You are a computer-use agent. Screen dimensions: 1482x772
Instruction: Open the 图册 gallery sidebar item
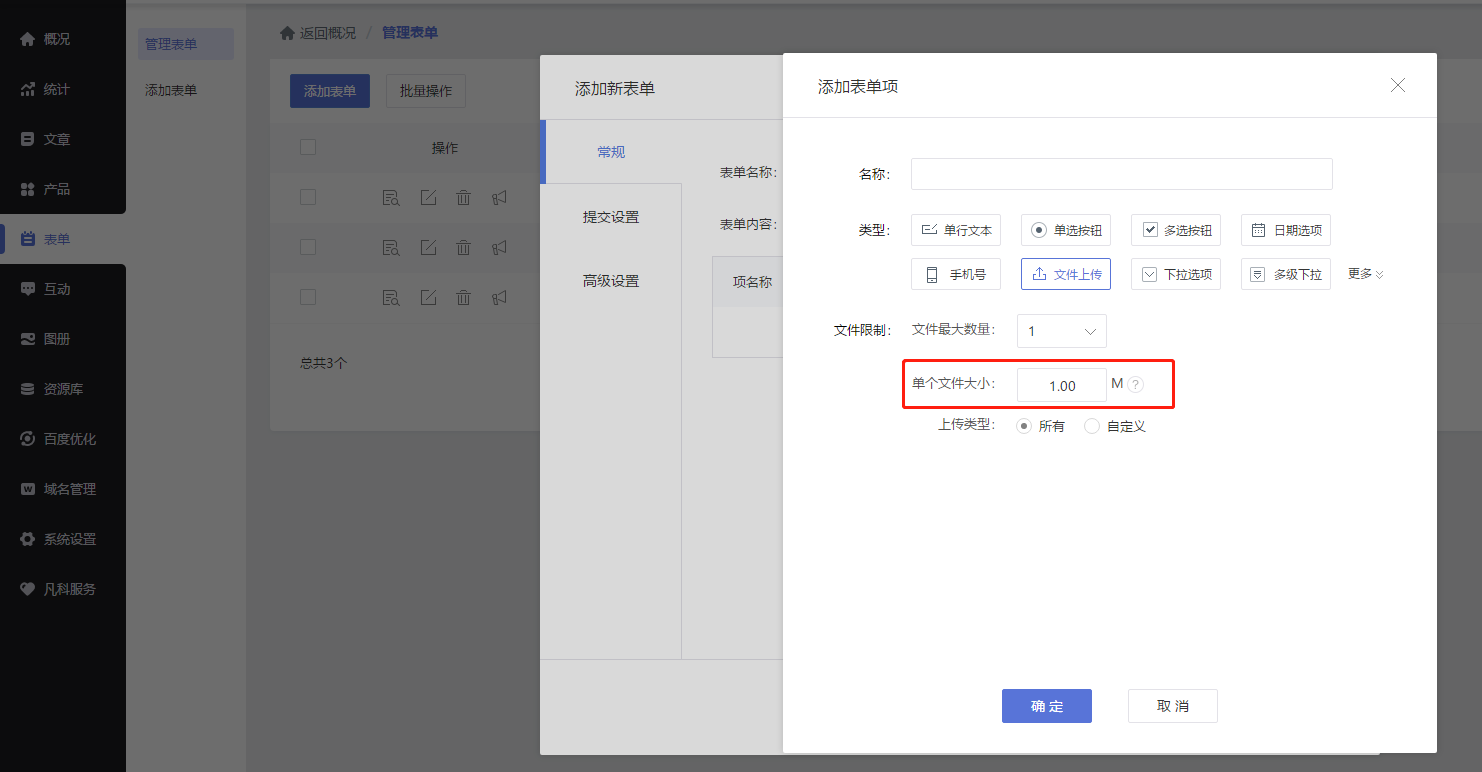[62, 339]
